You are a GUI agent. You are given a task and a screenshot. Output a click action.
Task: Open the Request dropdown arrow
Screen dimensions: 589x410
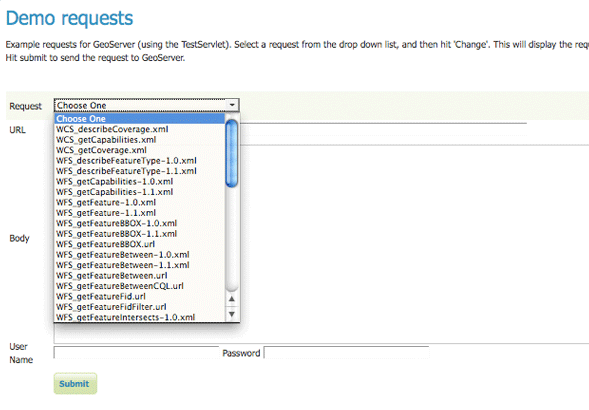tap(232, 105)
